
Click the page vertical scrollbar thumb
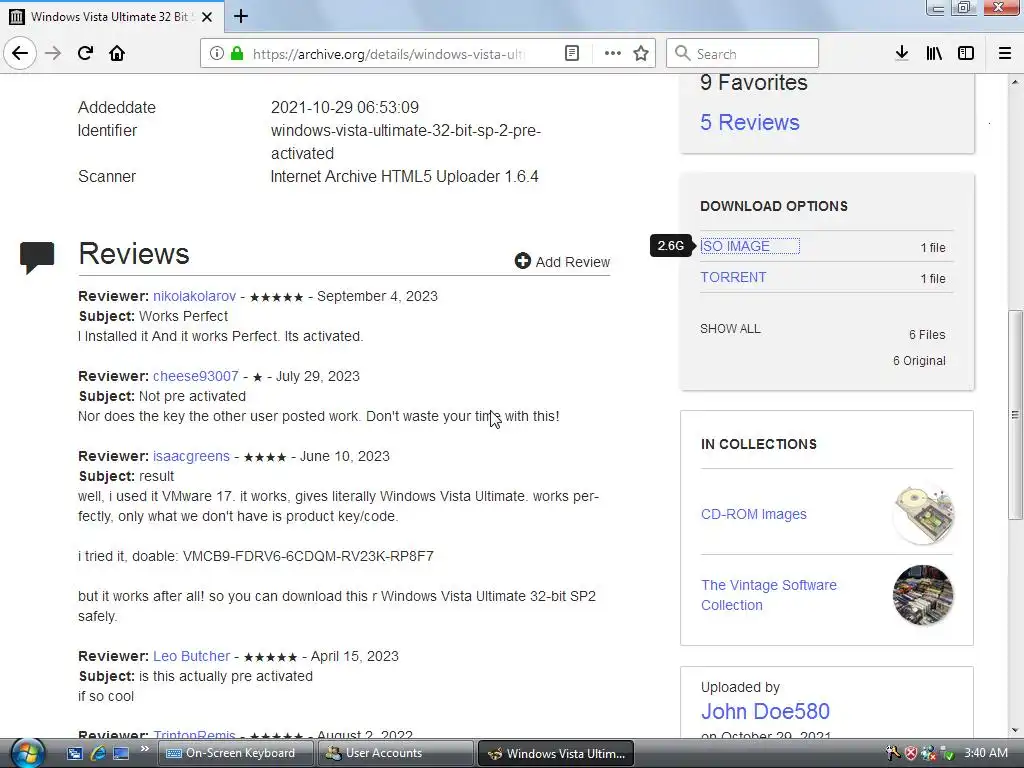click(x=1014, y=415)
